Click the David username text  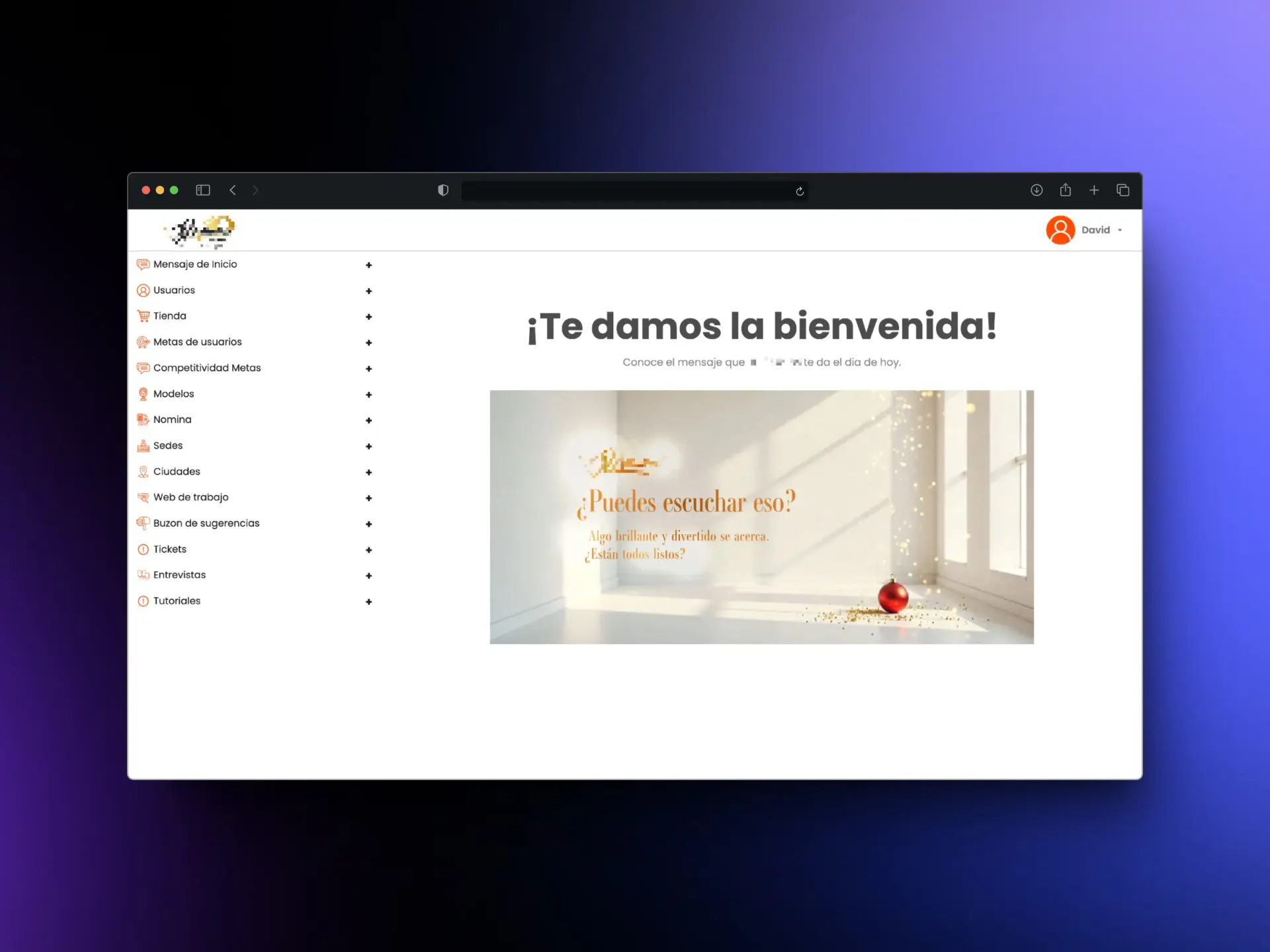[x=1095, y=230]
